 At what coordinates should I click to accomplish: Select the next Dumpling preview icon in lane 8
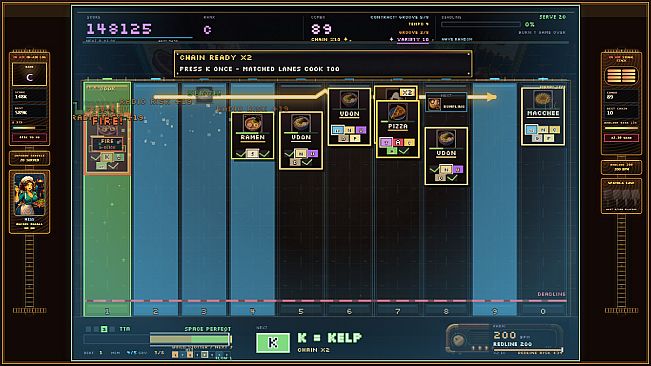434,104
